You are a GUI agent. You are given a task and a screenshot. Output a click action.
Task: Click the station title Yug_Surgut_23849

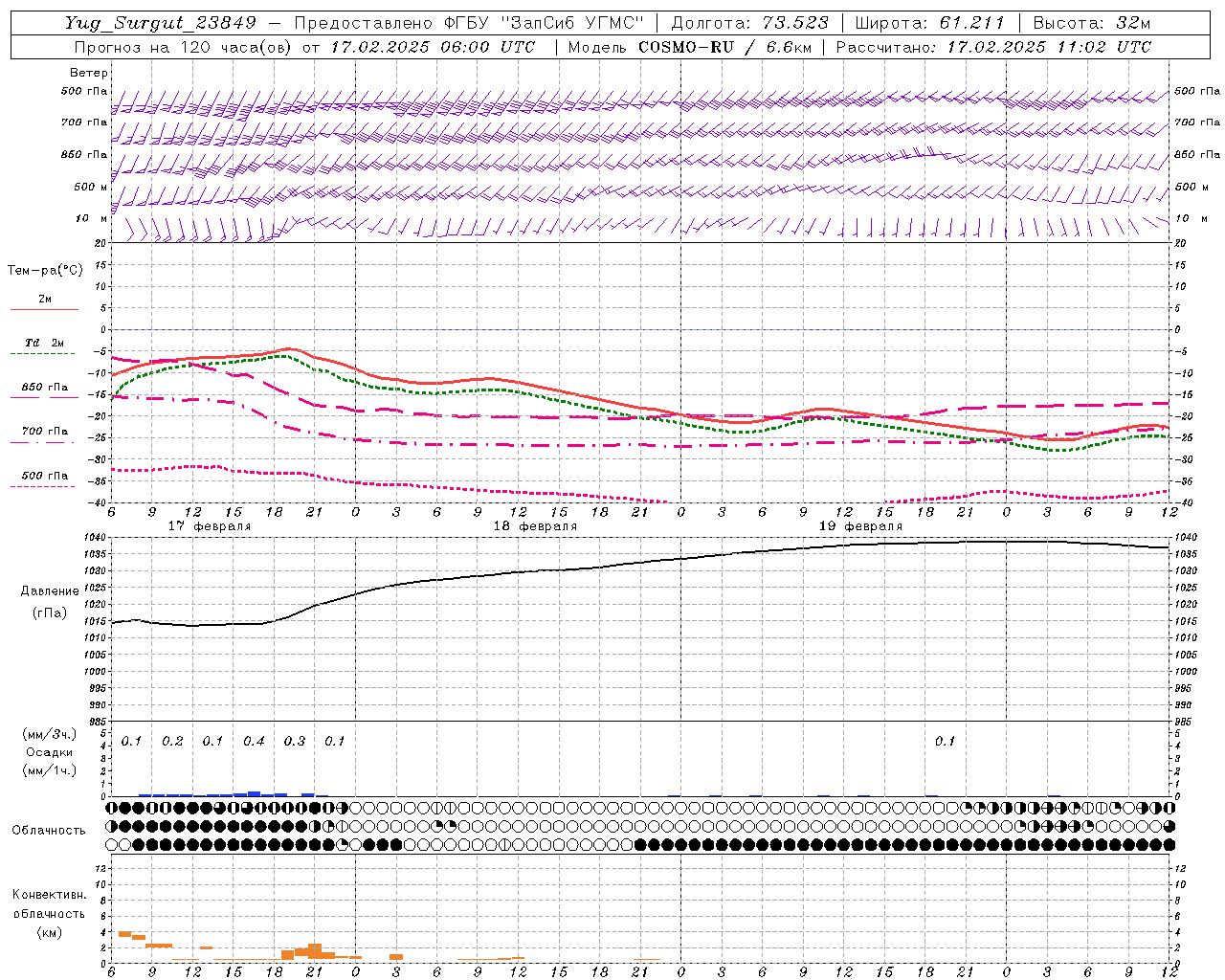point(161,23)
